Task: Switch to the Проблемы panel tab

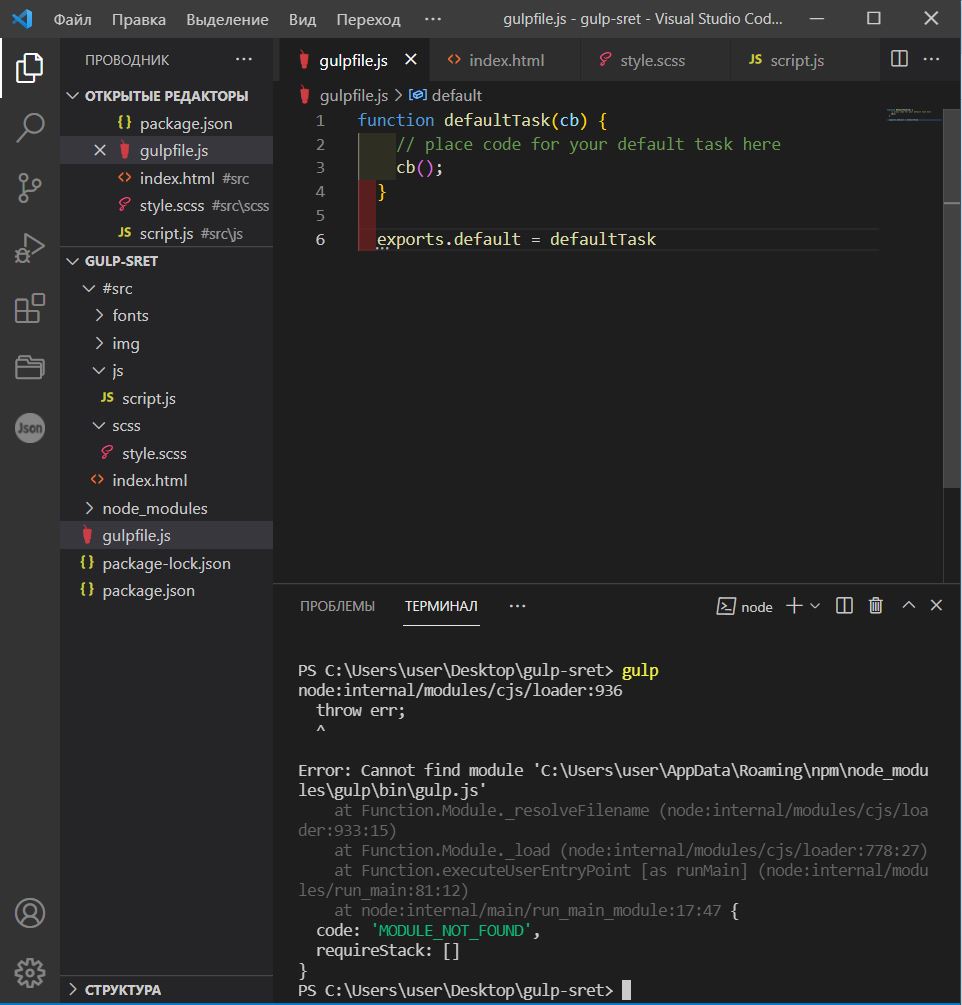Action: pos(337,606)
